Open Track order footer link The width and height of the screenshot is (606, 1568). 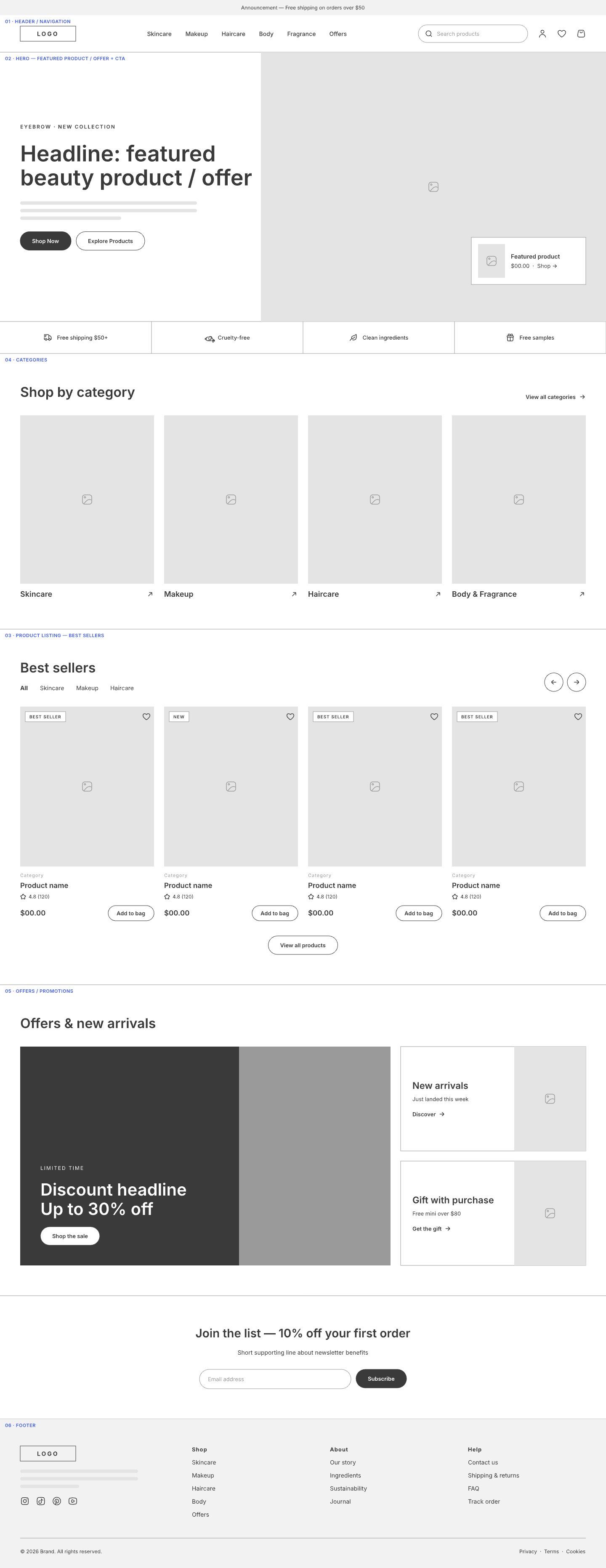(x=484, y=1502)
